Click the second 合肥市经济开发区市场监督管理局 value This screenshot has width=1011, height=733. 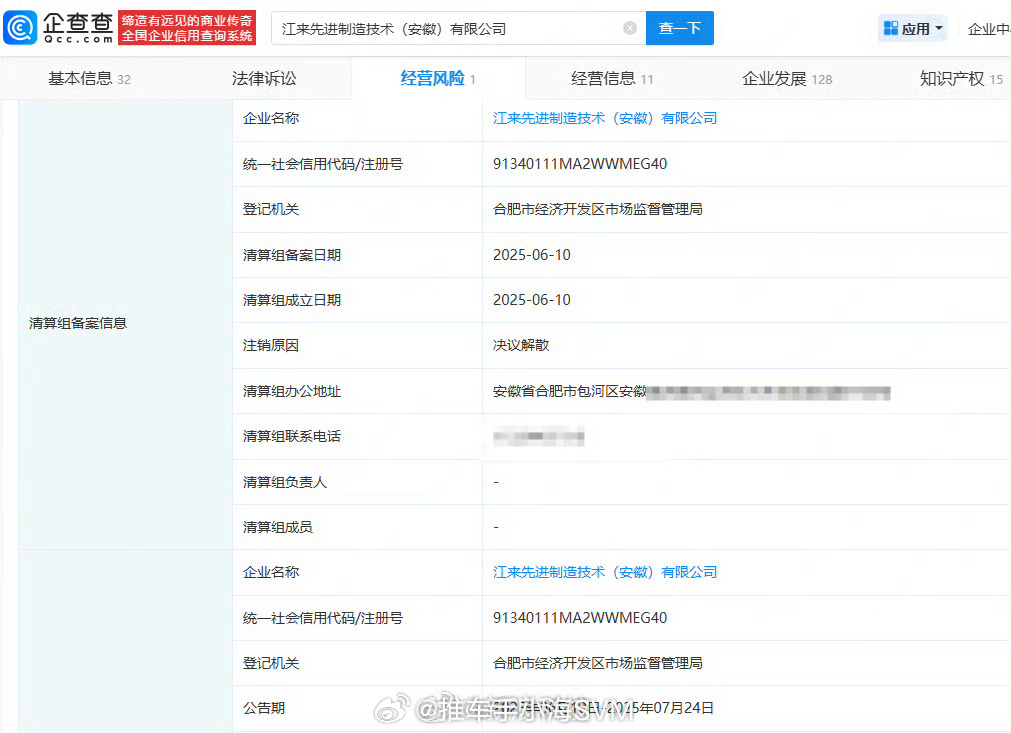pyautogui.click(x=598, y=663)
